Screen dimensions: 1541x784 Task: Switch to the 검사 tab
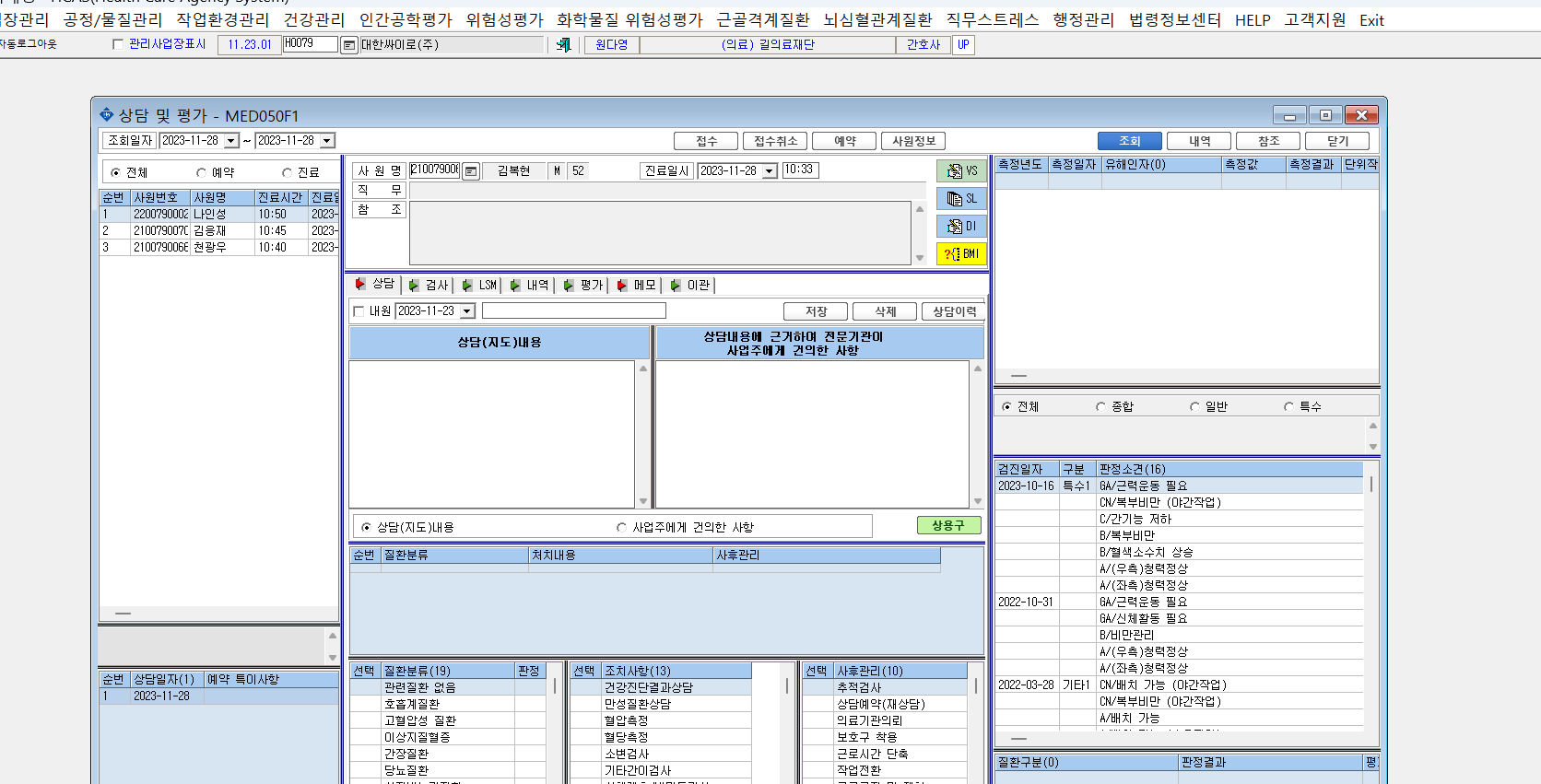tap(429, 286)
